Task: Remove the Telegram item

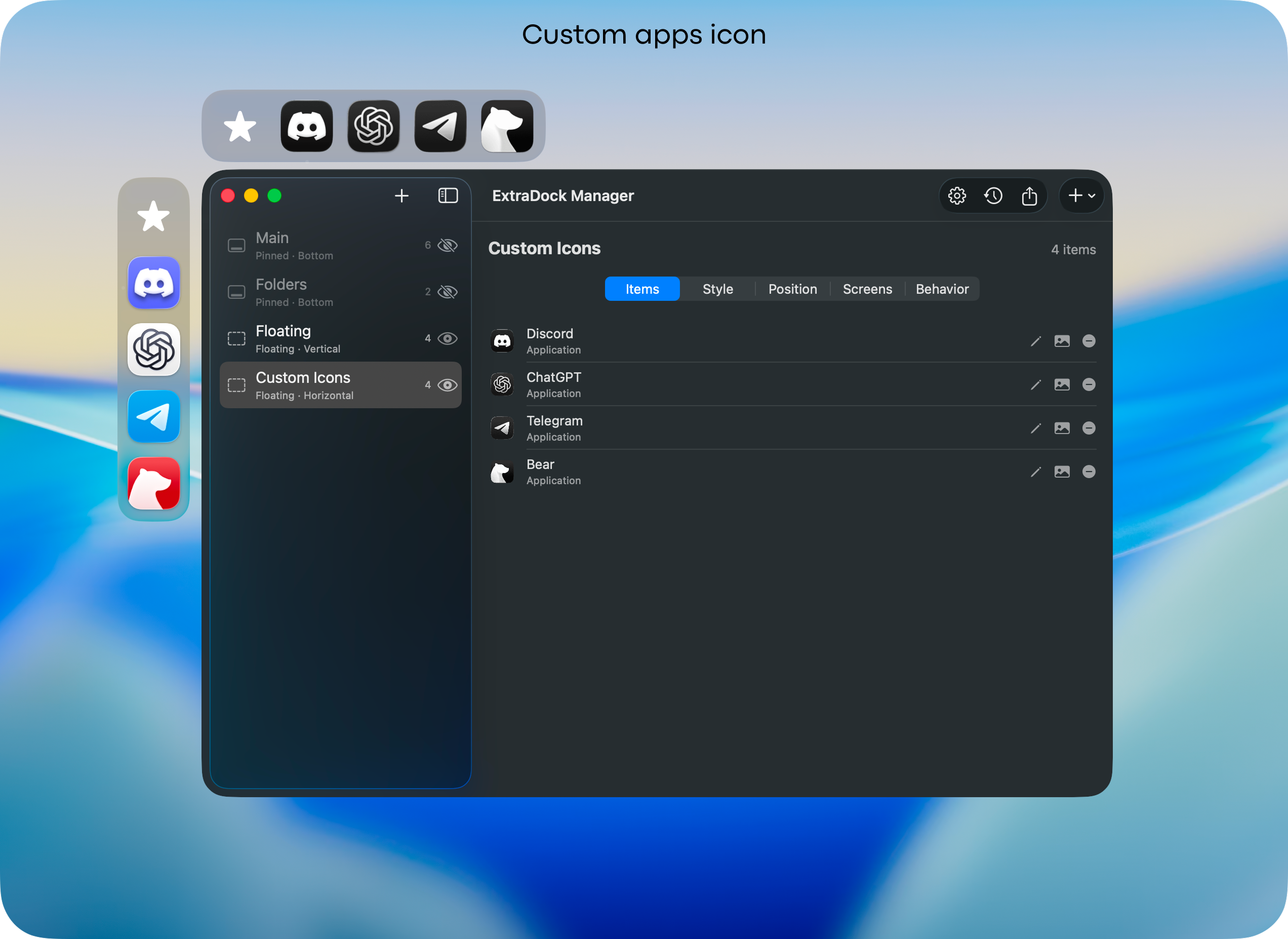Action: coord(1089,428)
